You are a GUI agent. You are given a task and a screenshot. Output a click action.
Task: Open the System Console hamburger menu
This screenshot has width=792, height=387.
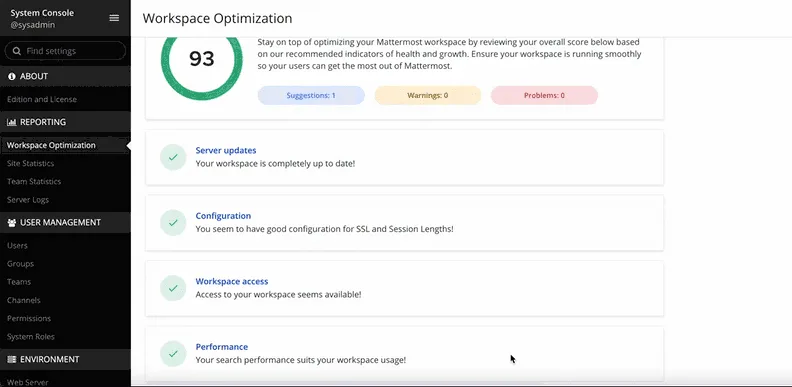114,18
